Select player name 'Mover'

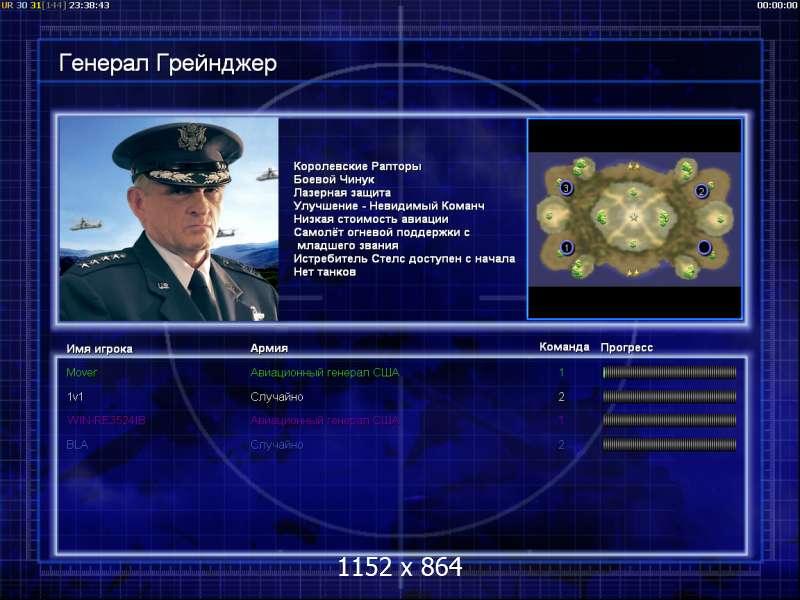pos(82,372)
